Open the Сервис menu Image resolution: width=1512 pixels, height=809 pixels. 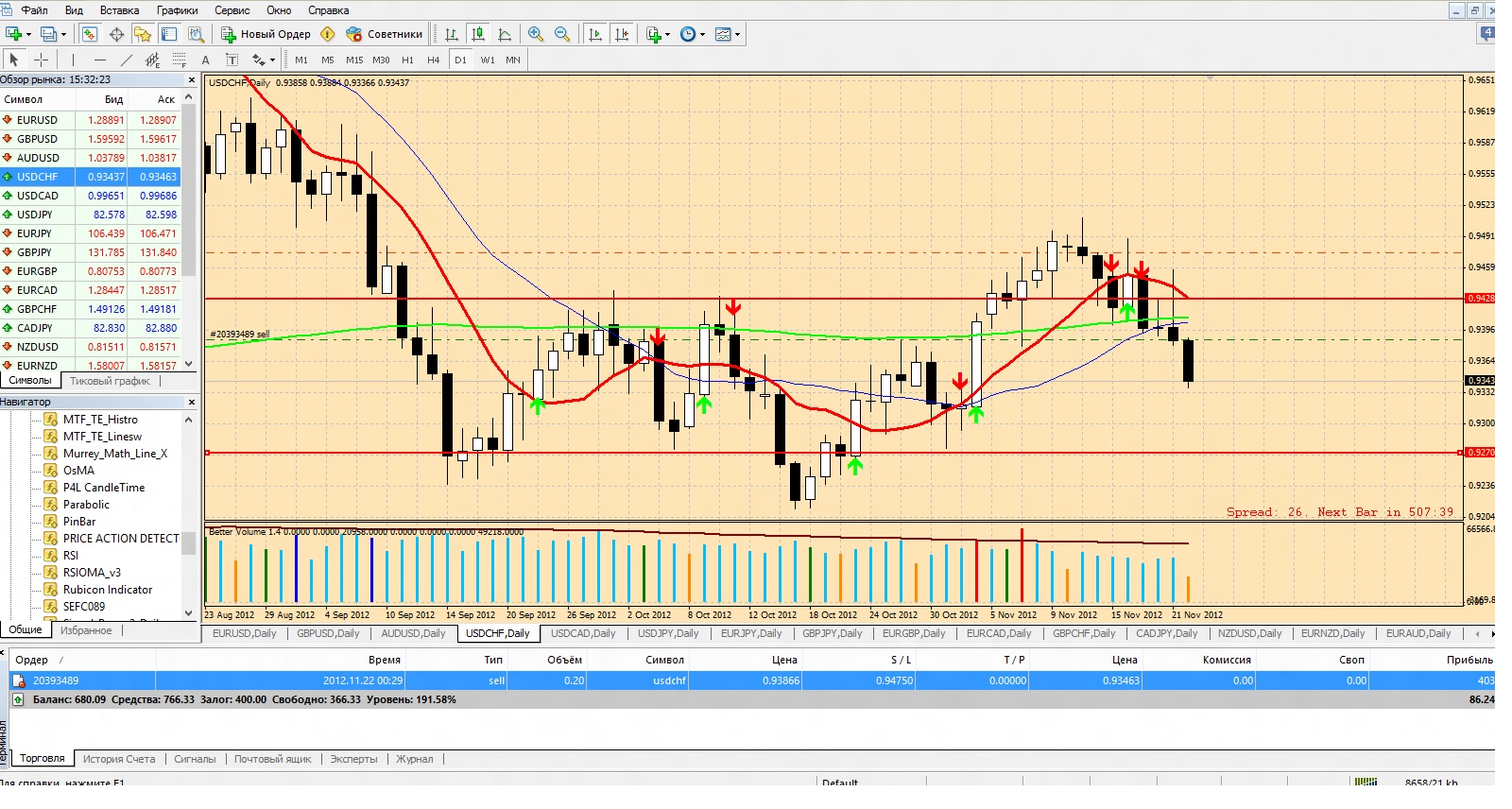tap(232, 10)
